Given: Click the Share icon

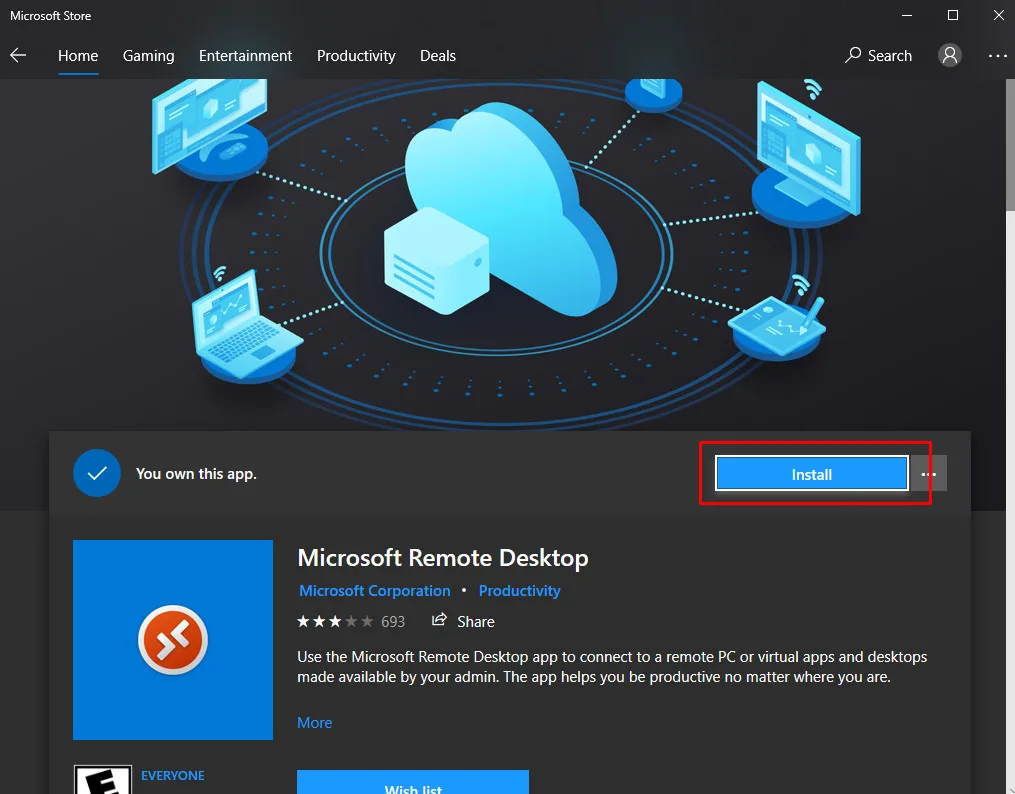Looking at the screenshot, I should click(439, 620).
